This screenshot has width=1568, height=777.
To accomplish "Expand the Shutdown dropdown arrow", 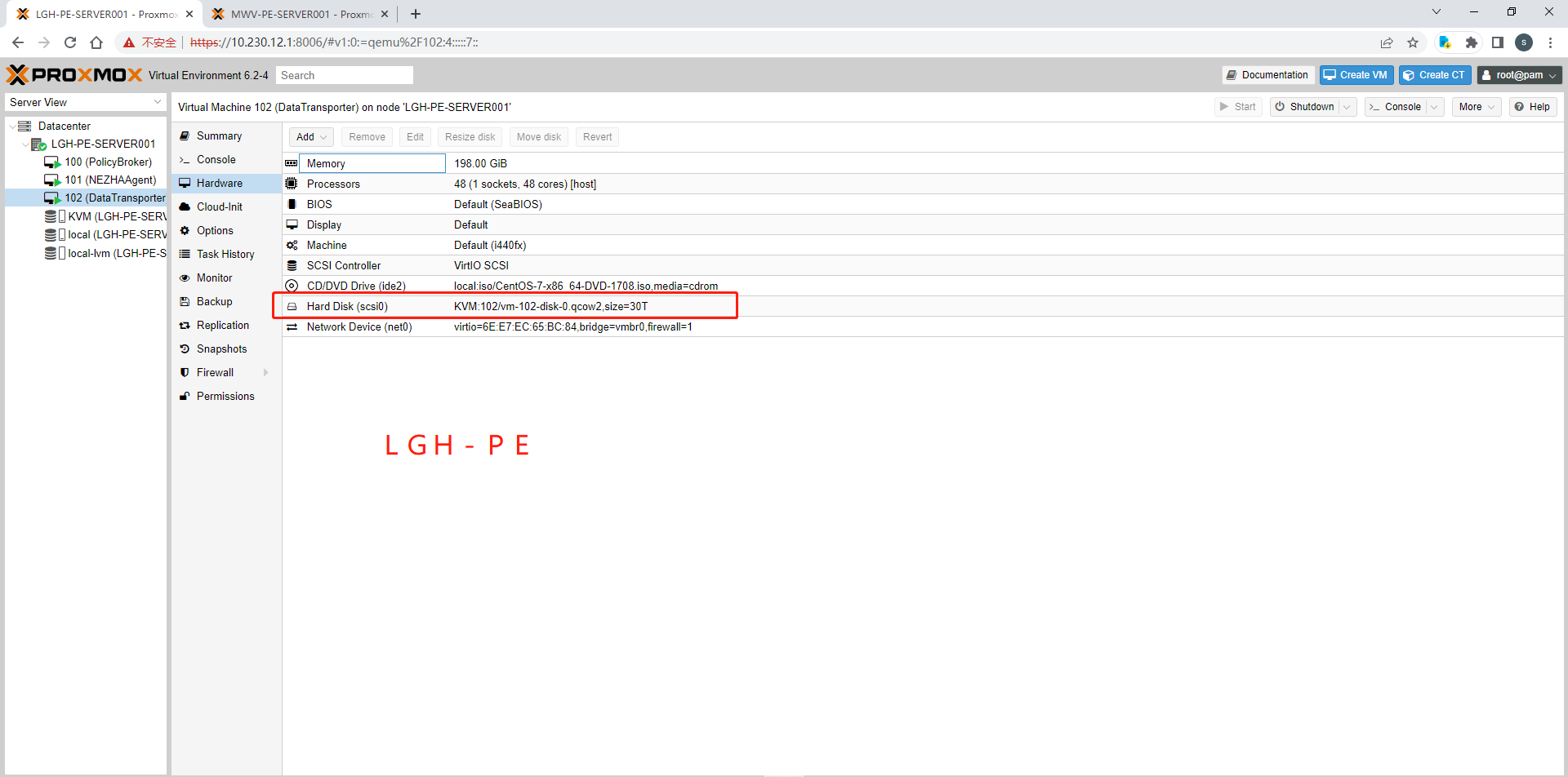I will [1347, 107].
